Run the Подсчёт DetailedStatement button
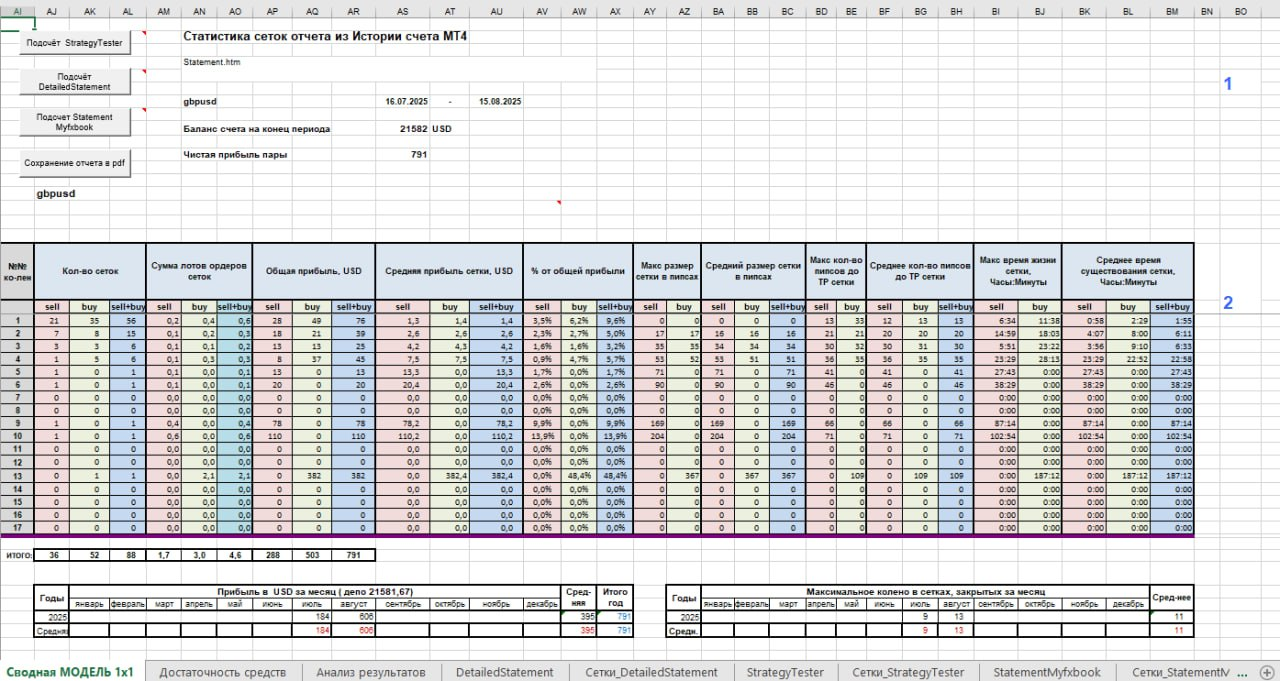The image size is (1280, 681). (76, 81)
